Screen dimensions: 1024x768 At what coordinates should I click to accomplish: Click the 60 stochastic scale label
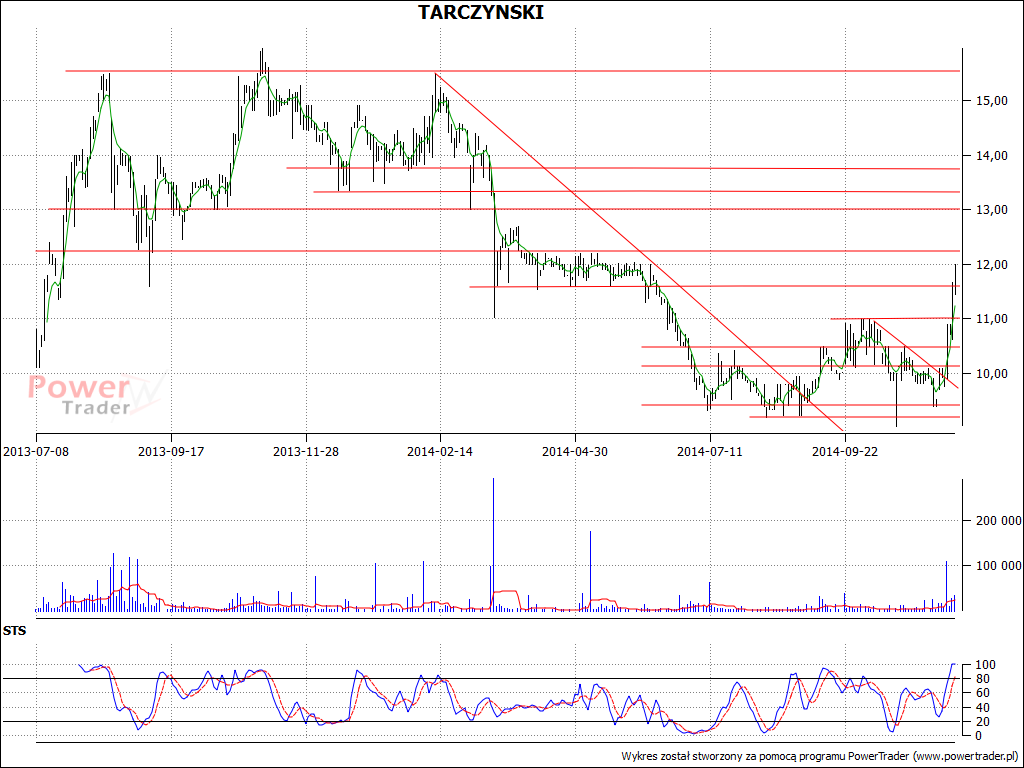[x=985, y=693]
